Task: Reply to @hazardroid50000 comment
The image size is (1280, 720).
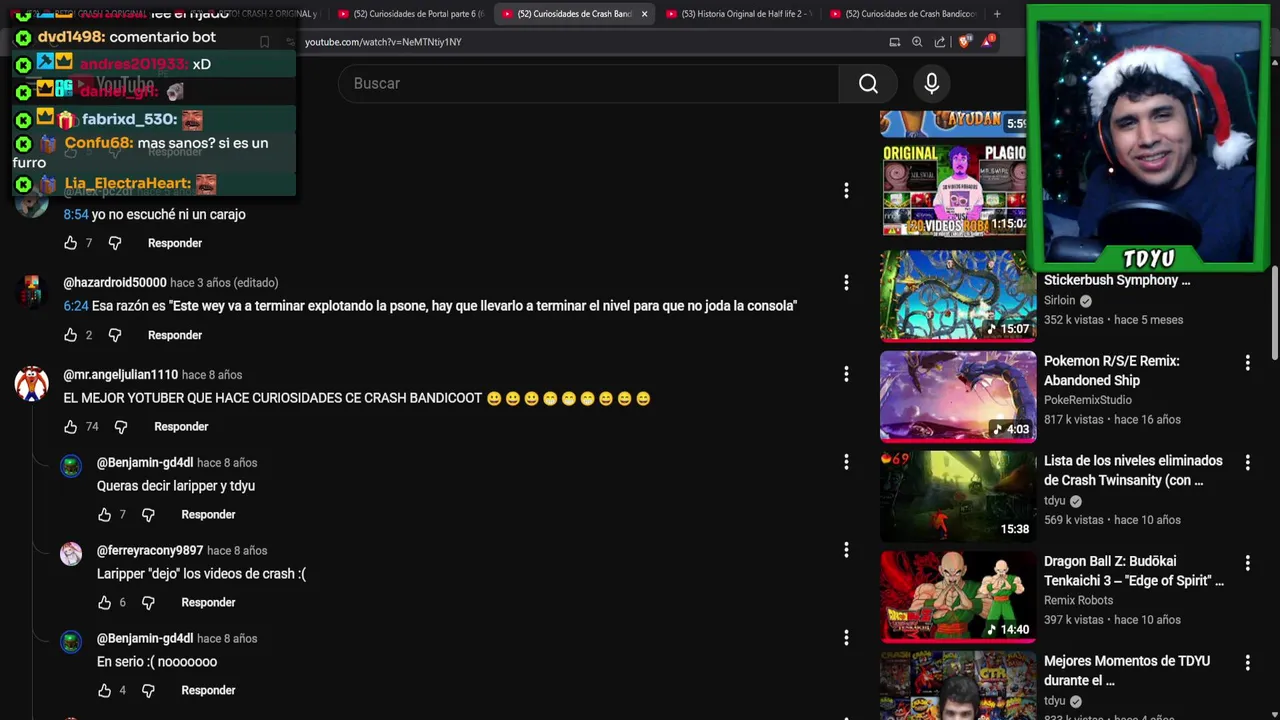Action: pos(175,335)
